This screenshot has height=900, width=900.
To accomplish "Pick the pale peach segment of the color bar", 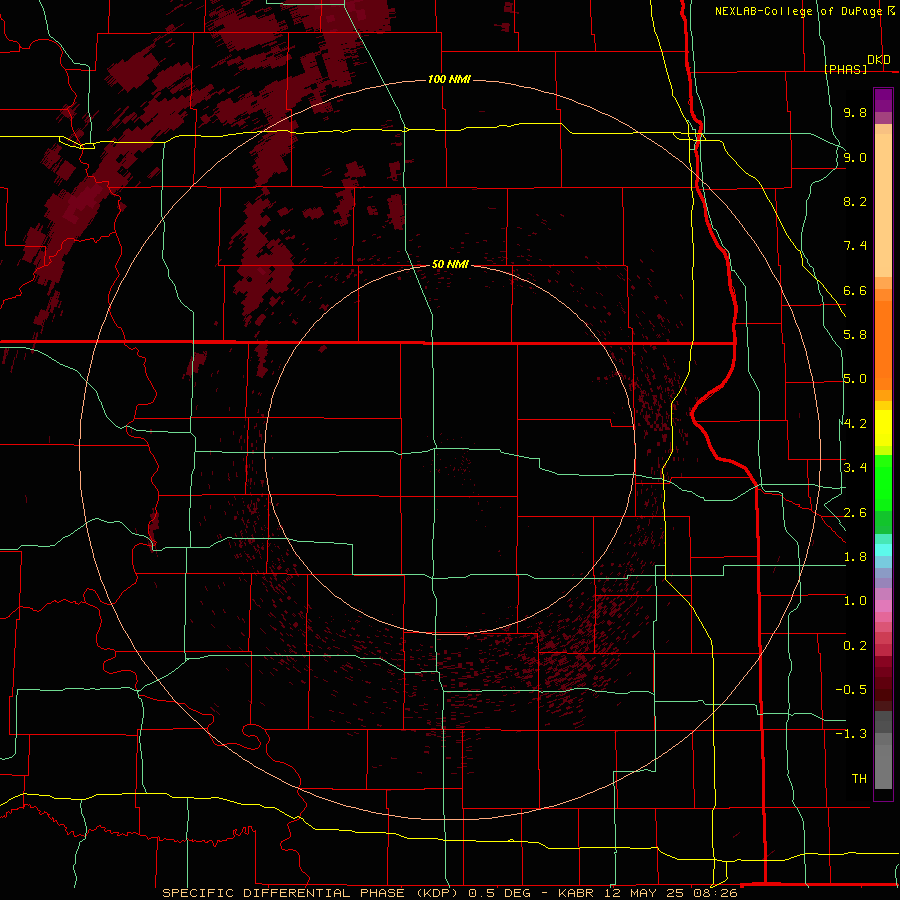I will point(883,205).
